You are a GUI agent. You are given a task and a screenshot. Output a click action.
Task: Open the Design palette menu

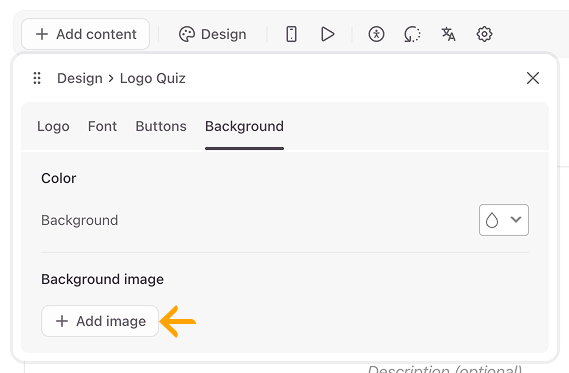212,34
